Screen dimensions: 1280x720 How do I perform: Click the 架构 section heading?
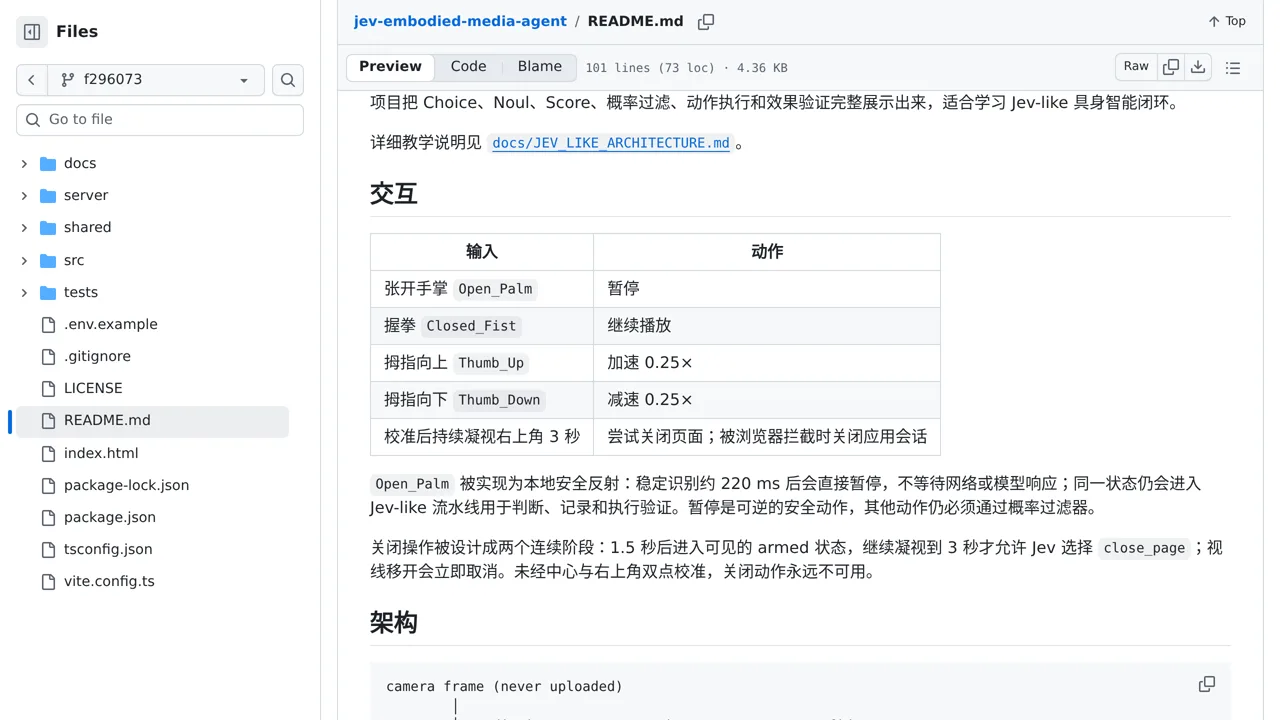pyautogui.click(x=394, y=622)
